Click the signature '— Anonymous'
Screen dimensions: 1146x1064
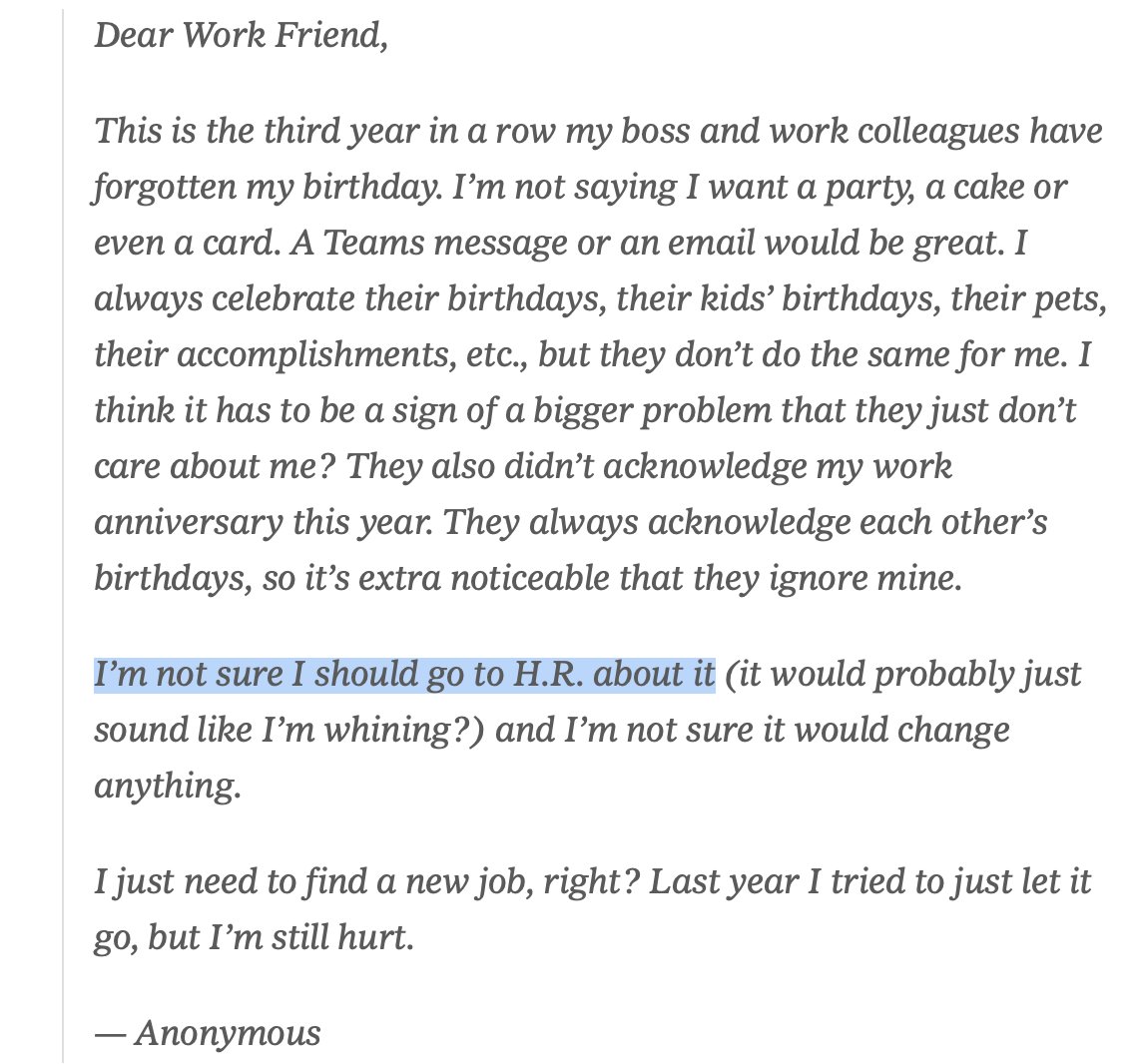208,1033
